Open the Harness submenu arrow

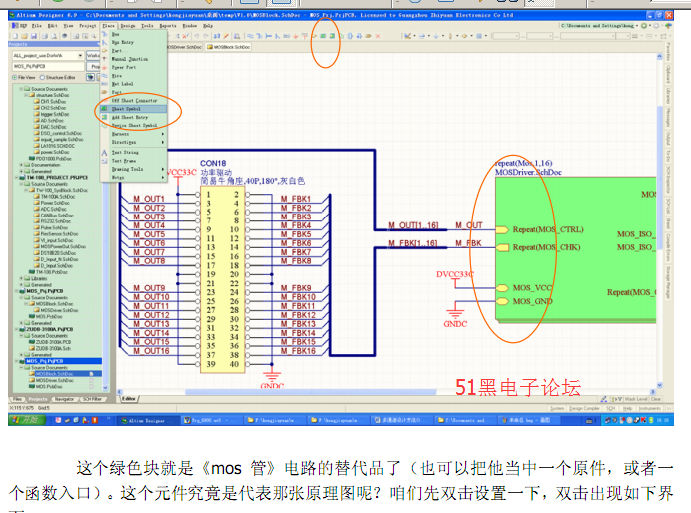point(163,134)
